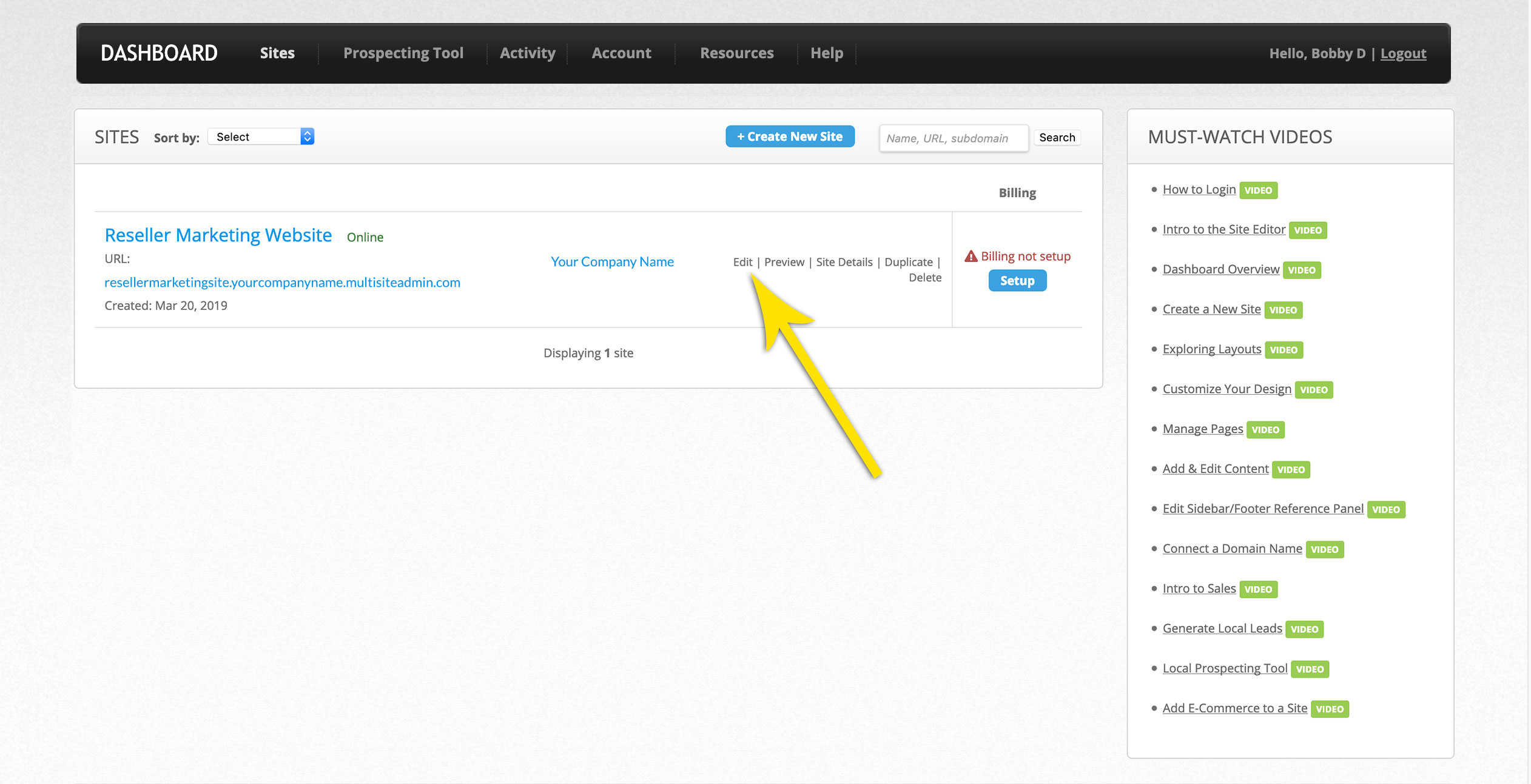The image size is (1531, 784).
Task: Click the DASHBOARD logo title
Action: (159, 53)
